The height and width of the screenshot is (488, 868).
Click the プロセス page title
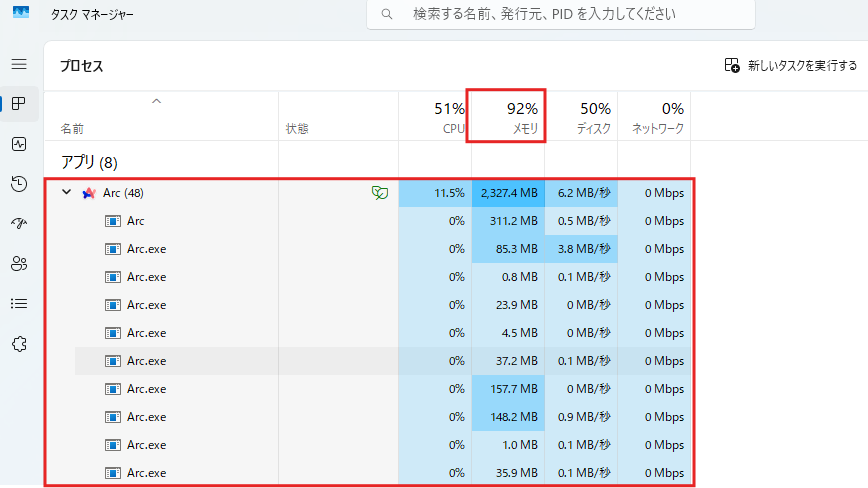(82, 66)
